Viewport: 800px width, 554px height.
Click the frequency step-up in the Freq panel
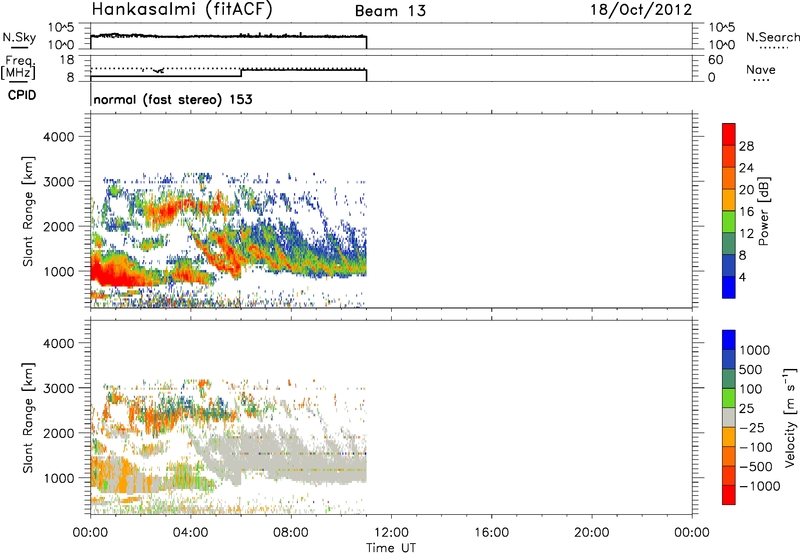241,72
